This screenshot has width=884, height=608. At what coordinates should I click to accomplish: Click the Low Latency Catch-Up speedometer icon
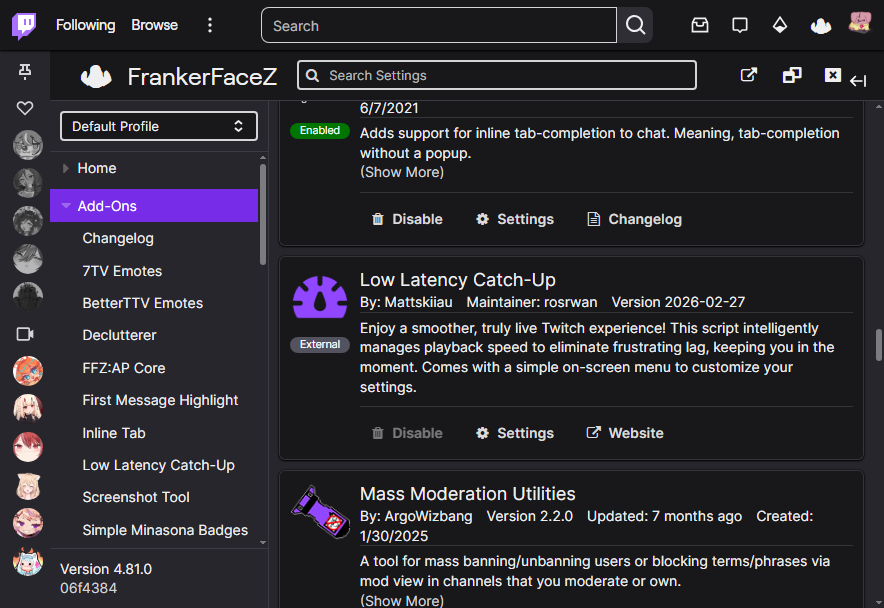point(320,297)
